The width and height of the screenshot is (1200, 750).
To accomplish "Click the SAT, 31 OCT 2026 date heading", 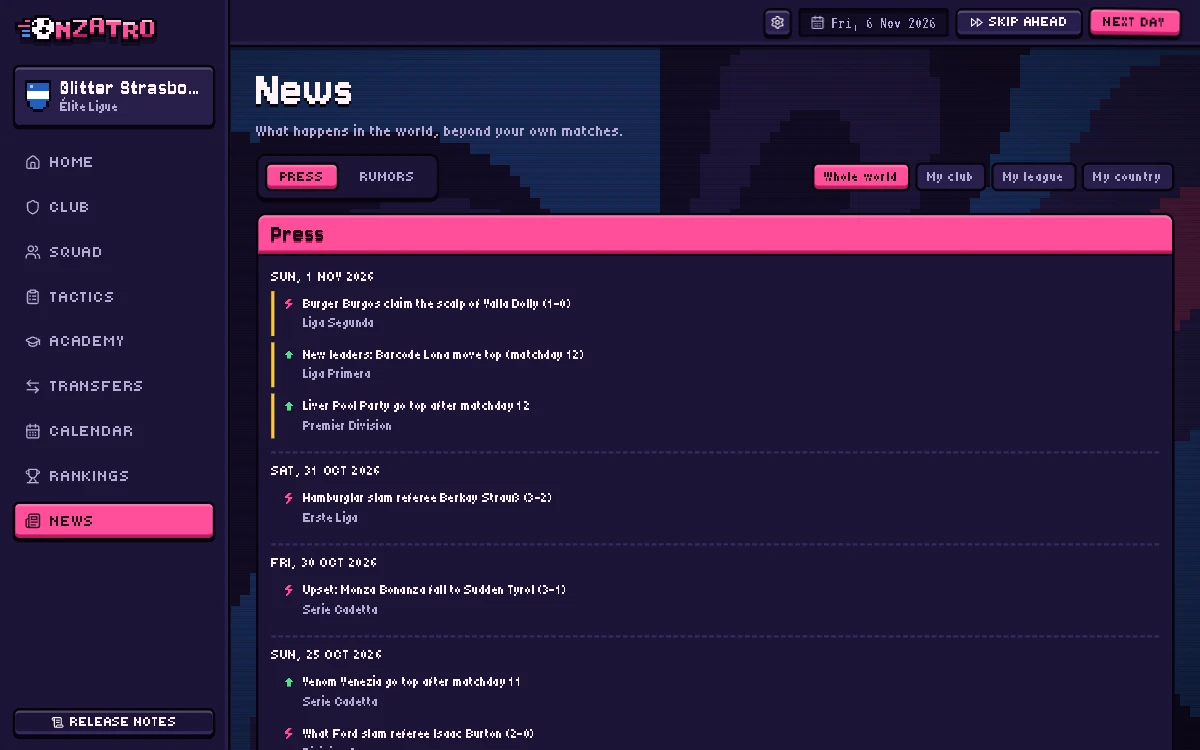I will click(x=325, y=471).
